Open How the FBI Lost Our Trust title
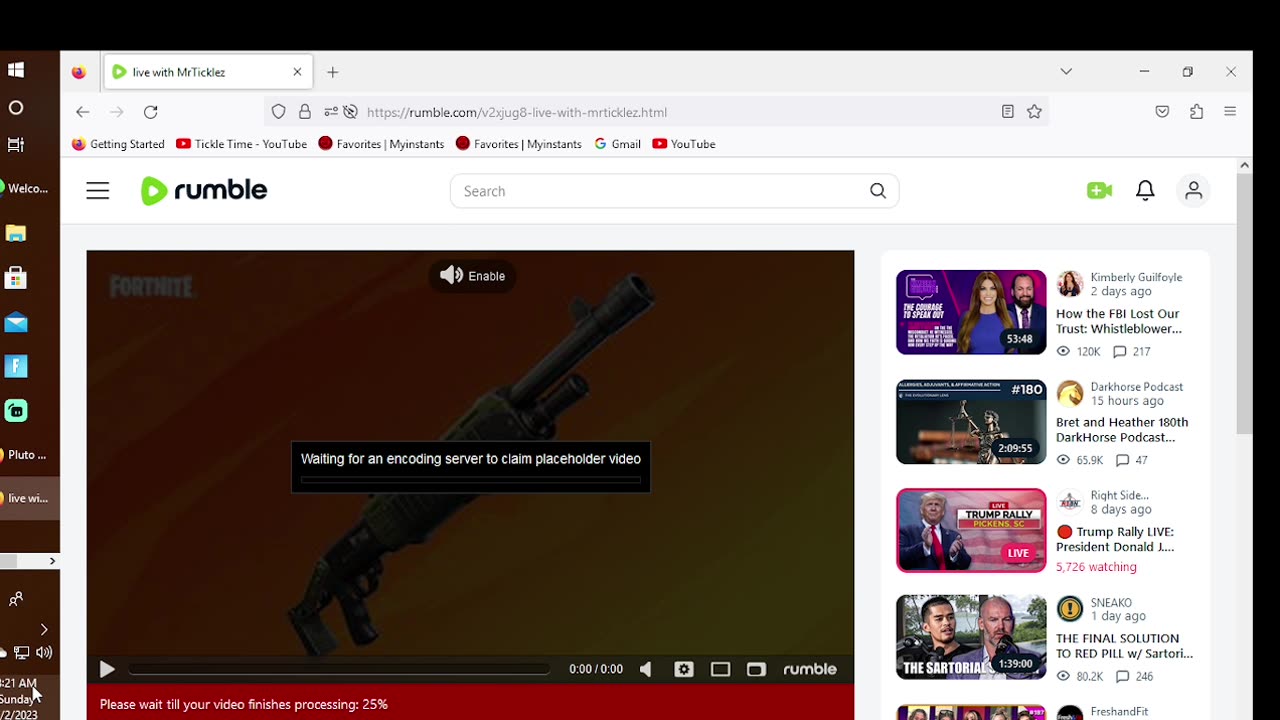 1119,321
